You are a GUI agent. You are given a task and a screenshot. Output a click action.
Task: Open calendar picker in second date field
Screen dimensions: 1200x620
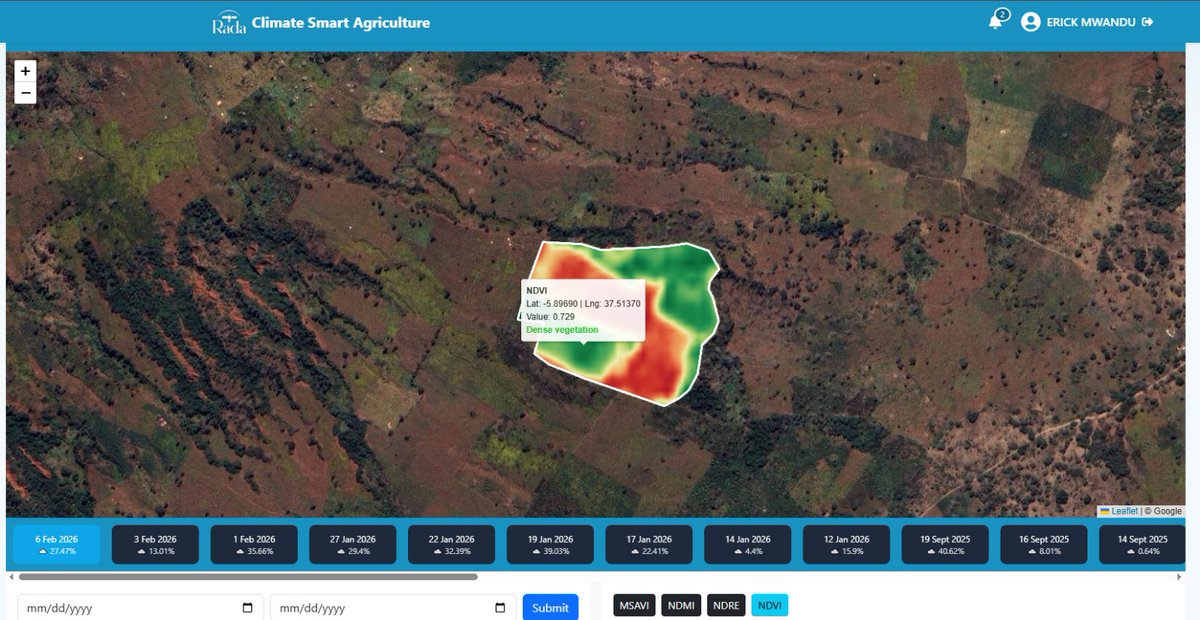tap(500, 608)
